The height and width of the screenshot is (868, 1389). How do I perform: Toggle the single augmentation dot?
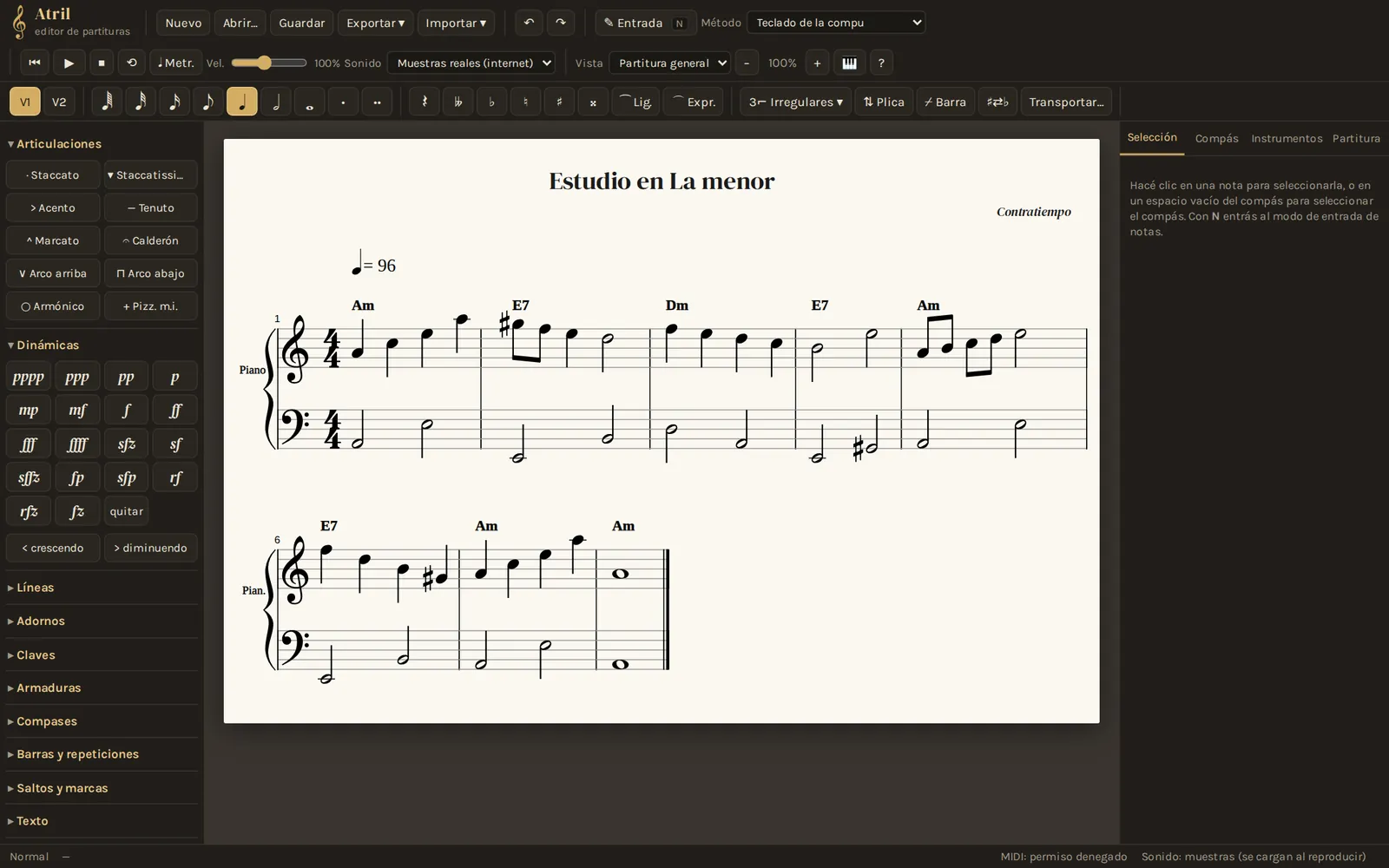coord(343,102)
